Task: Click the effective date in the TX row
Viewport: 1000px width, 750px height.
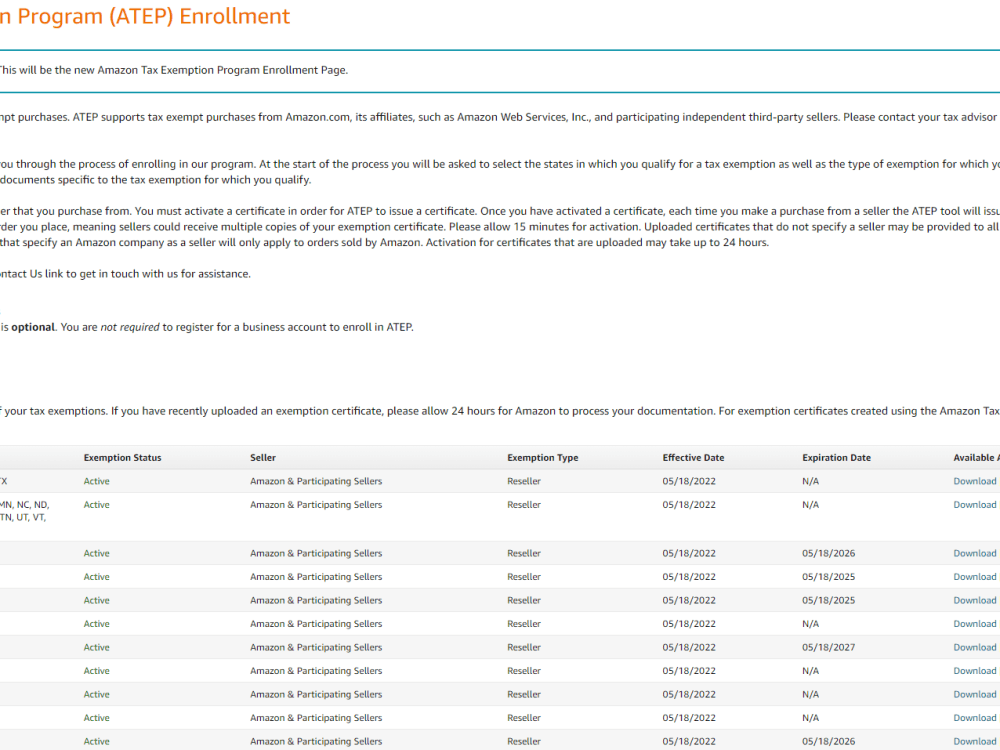Action: [689, 481]
